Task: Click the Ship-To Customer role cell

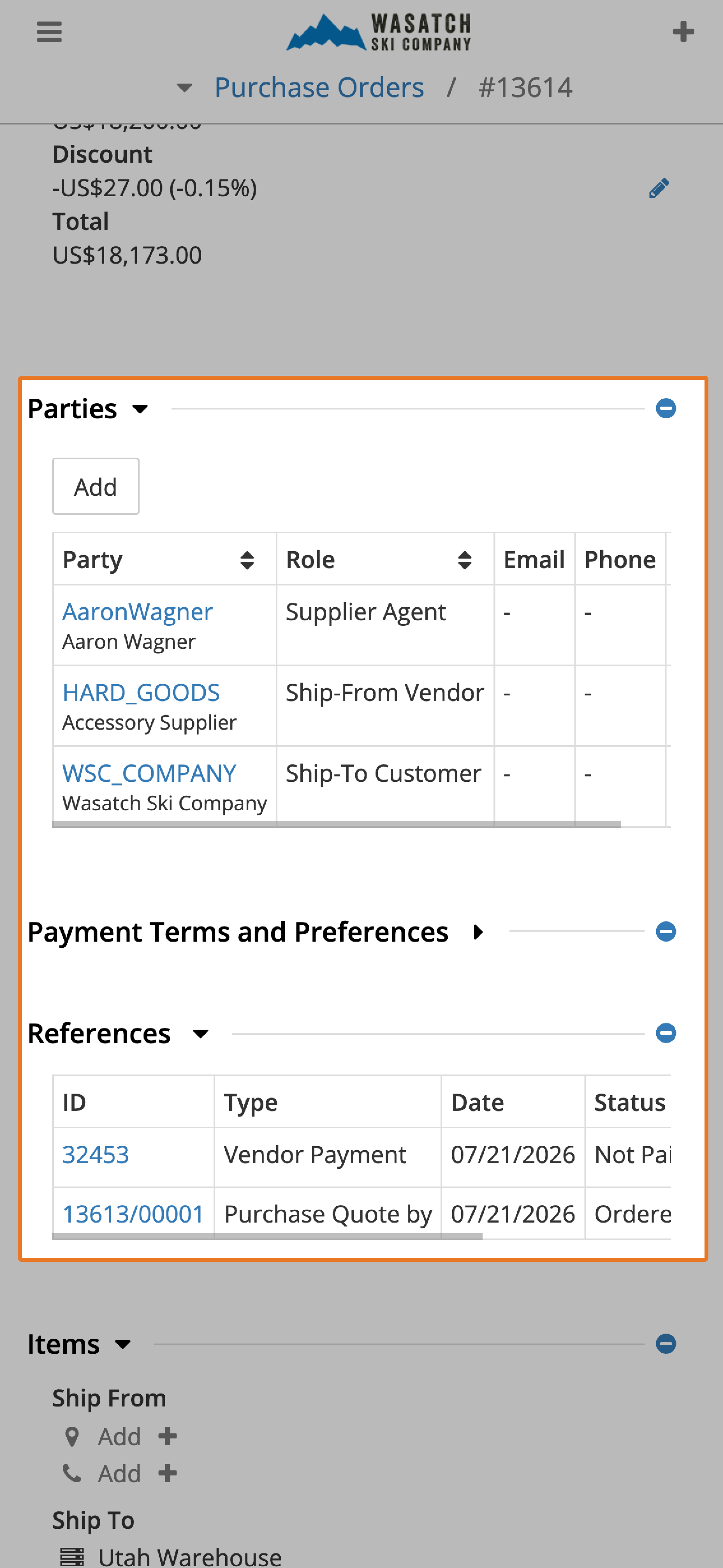Action: [385, 787]
